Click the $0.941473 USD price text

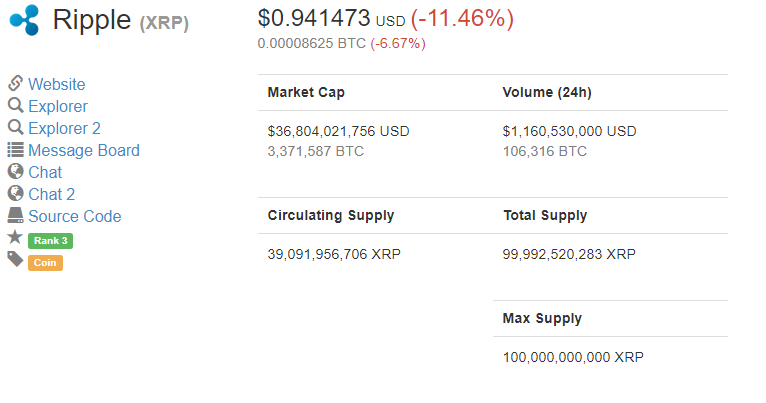332,19
